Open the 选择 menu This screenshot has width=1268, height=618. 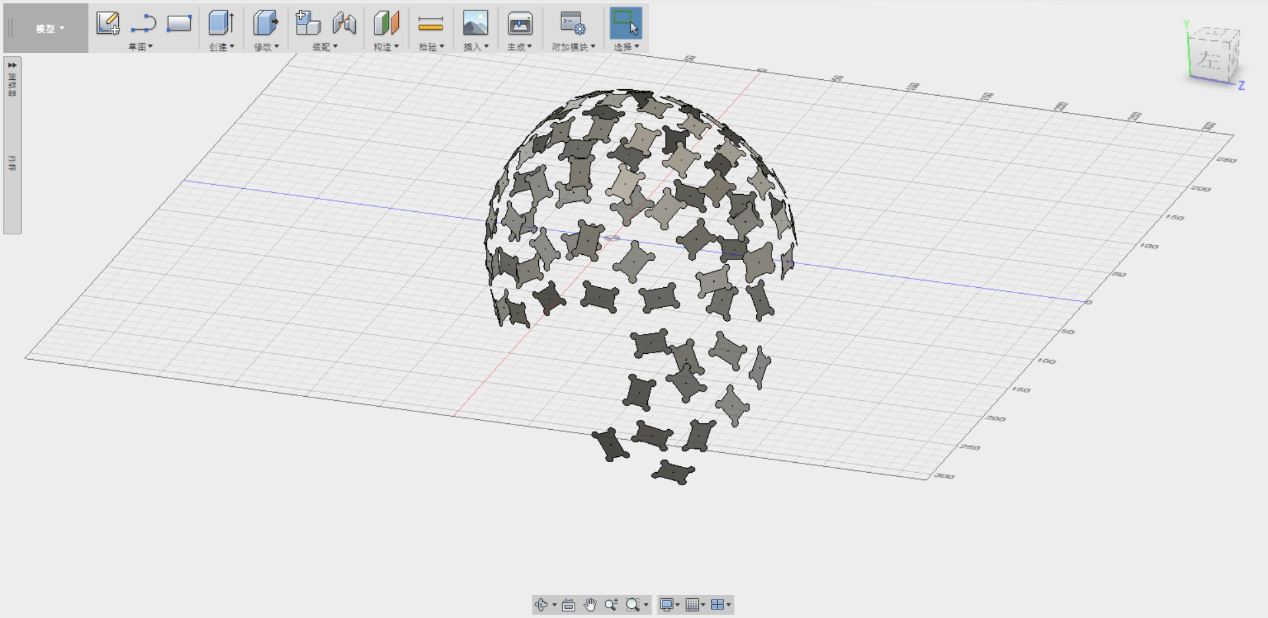click(626, 47)
